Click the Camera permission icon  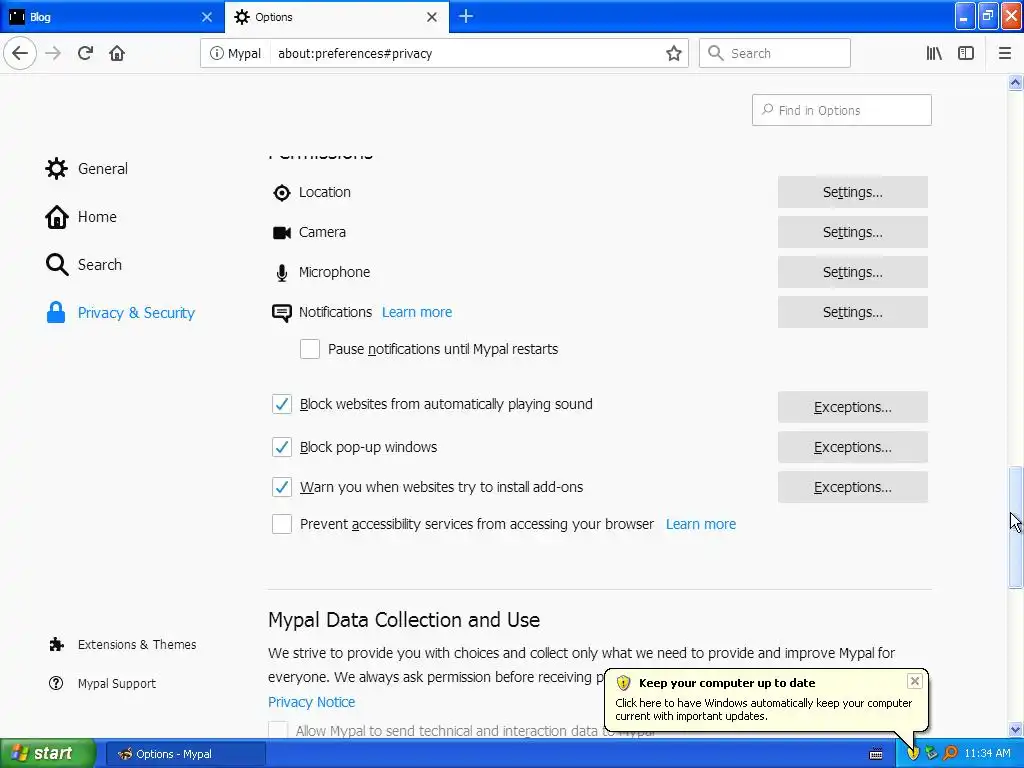(281, 232)
